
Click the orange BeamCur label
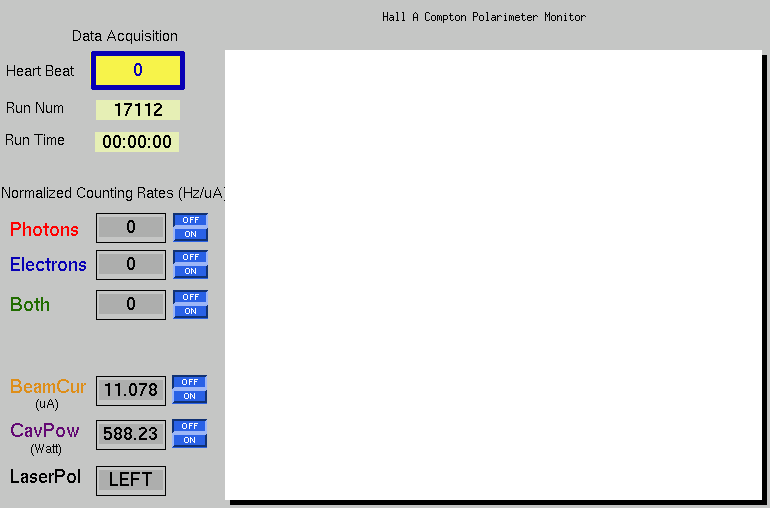coord(48,387)
